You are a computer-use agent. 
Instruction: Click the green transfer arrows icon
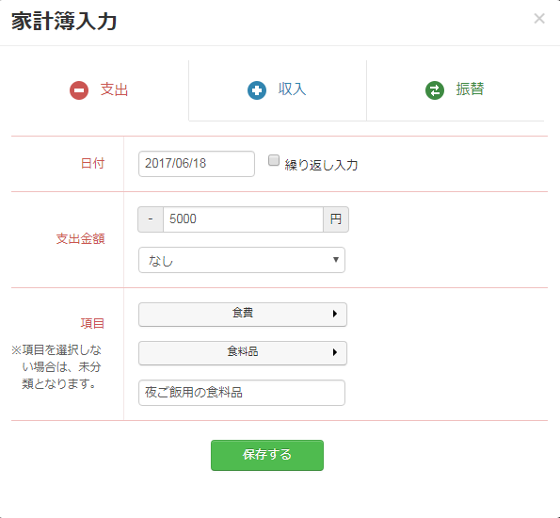435,90
